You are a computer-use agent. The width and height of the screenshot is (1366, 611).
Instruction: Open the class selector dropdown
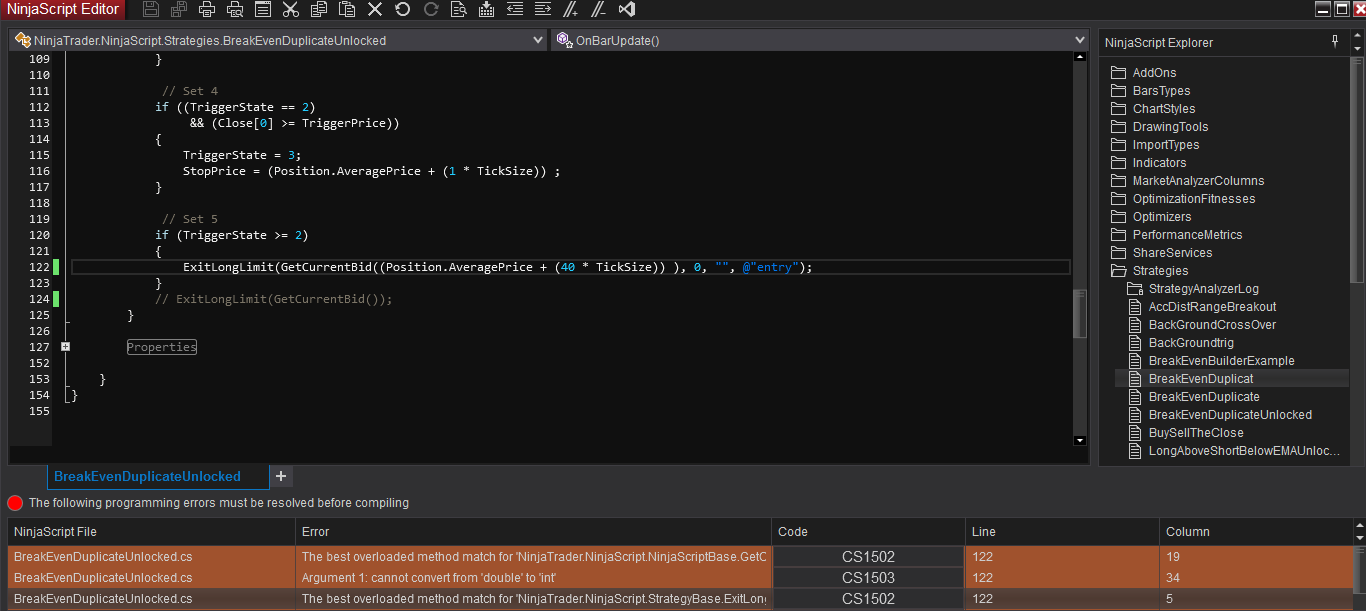click(x=538, y=41)
